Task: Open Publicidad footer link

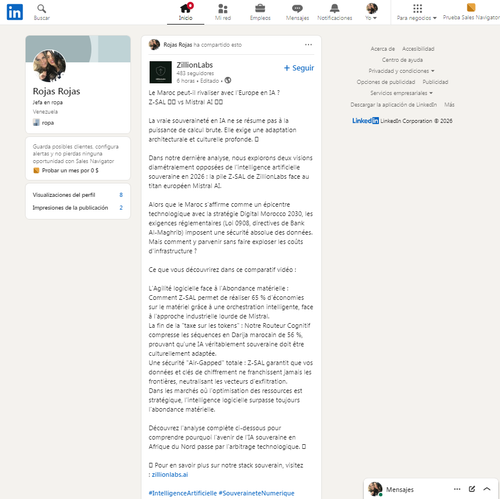Action: coord(435,82)
